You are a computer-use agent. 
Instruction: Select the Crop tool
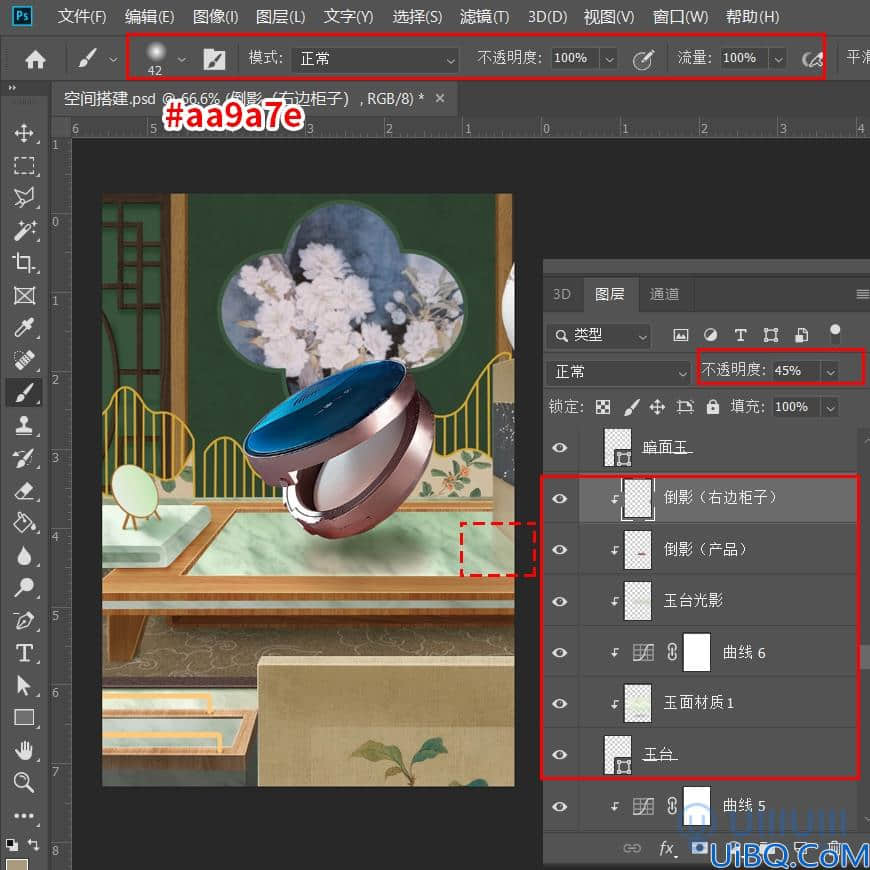[24, 262]
